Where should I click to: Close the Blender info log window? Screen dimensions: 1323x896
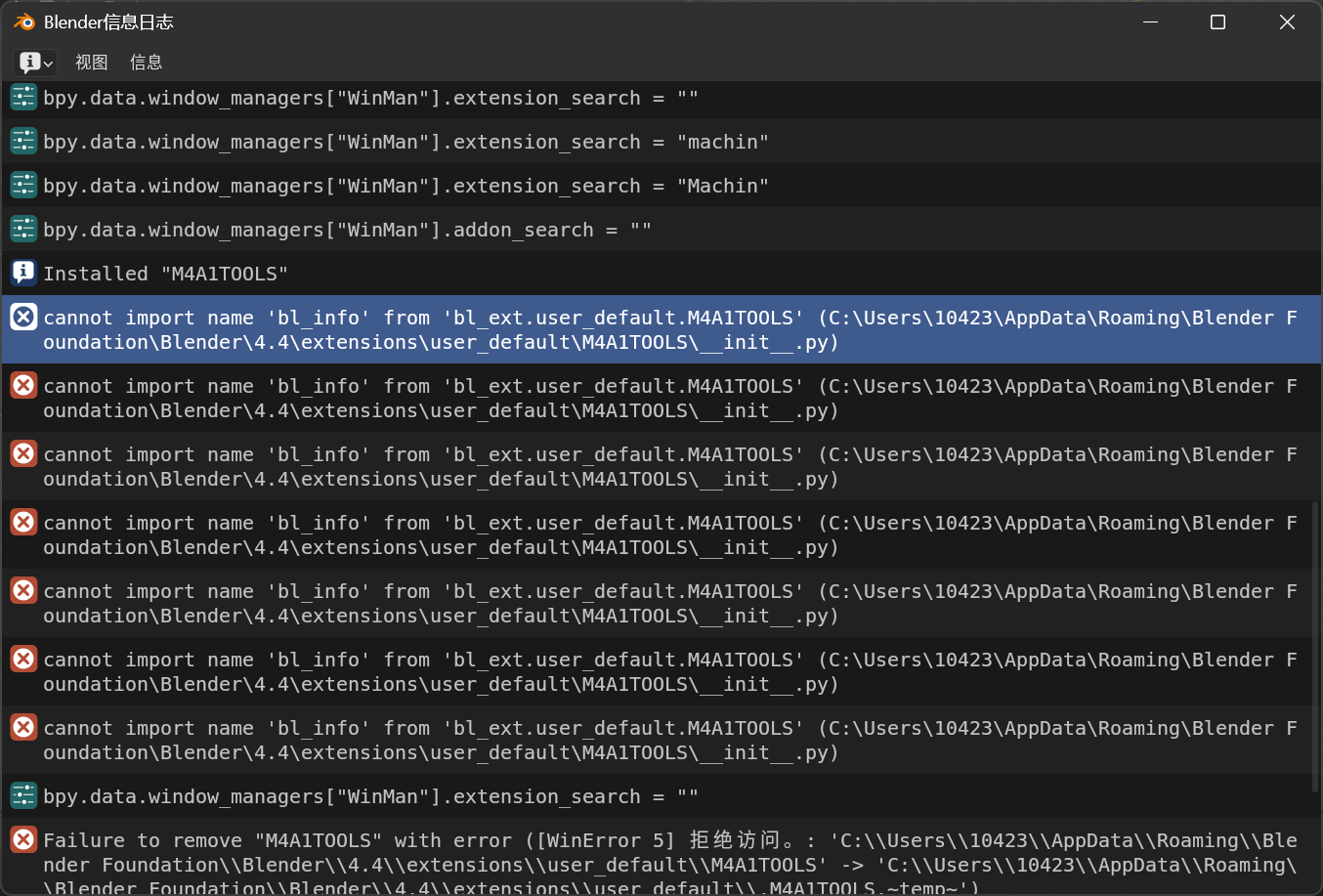click(x=1287, y=21)
